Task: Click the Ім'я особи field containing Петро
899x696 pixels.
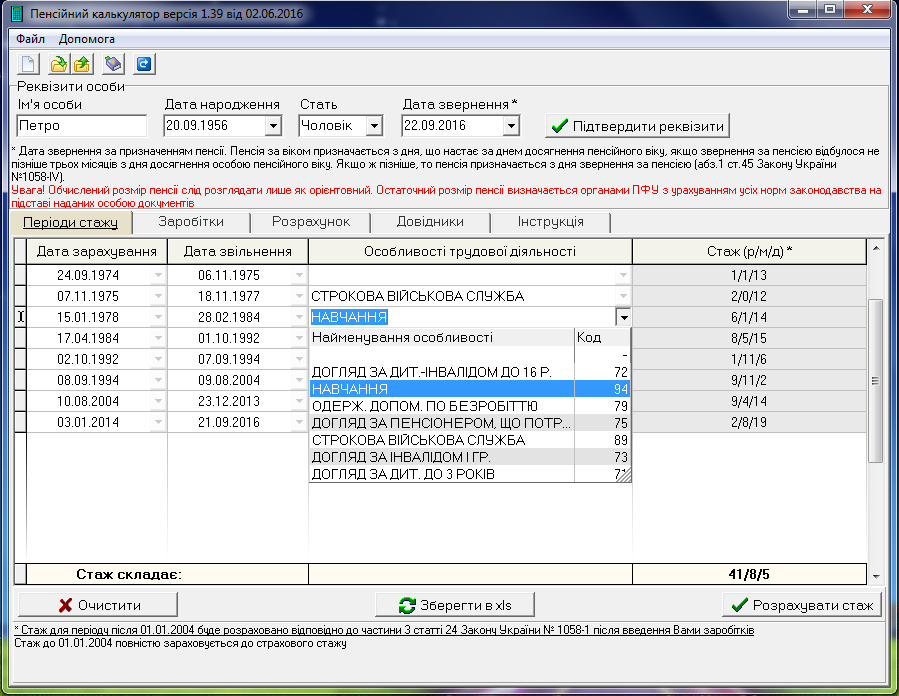Action: (x=81, y=126)
